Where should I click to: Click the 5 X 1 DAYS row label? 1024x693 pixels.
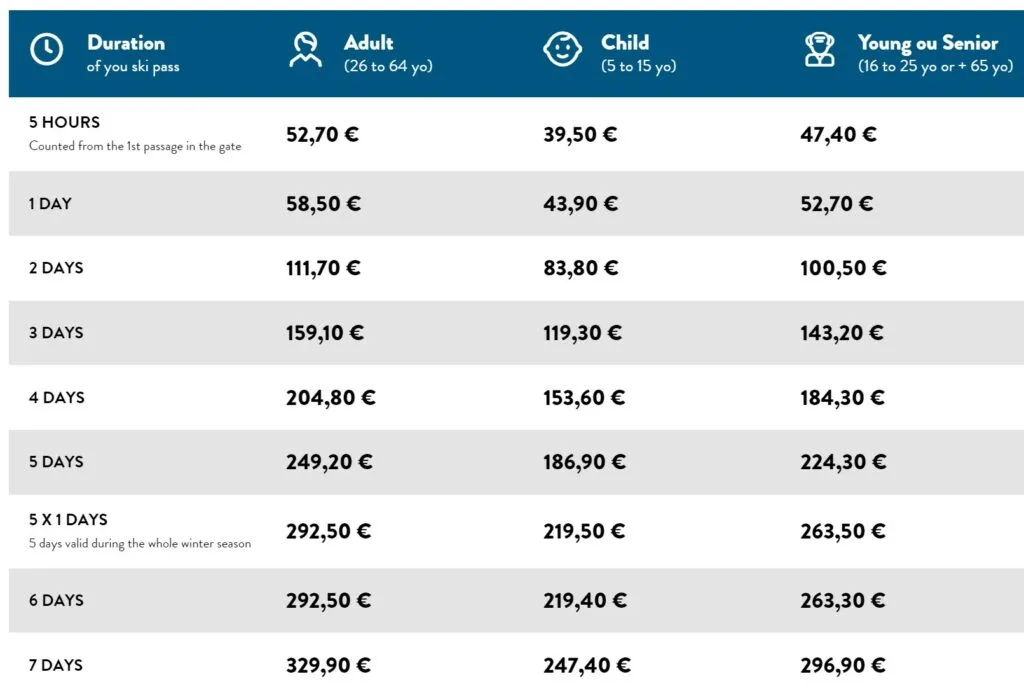(x=68, y=520)
